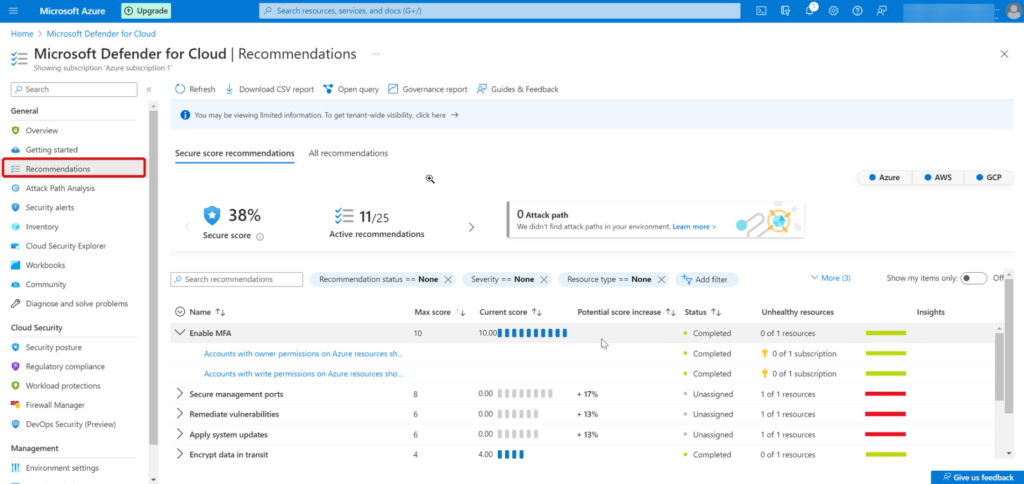Expand Encrypt data in transit group

pyautogui.click(x=180, y=455)
